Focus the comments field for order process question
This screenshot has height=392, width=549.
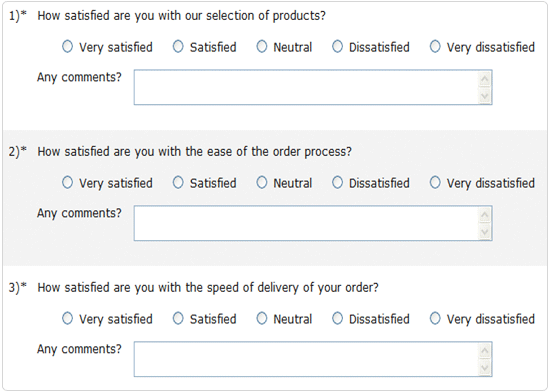click(x=313, y=223)
